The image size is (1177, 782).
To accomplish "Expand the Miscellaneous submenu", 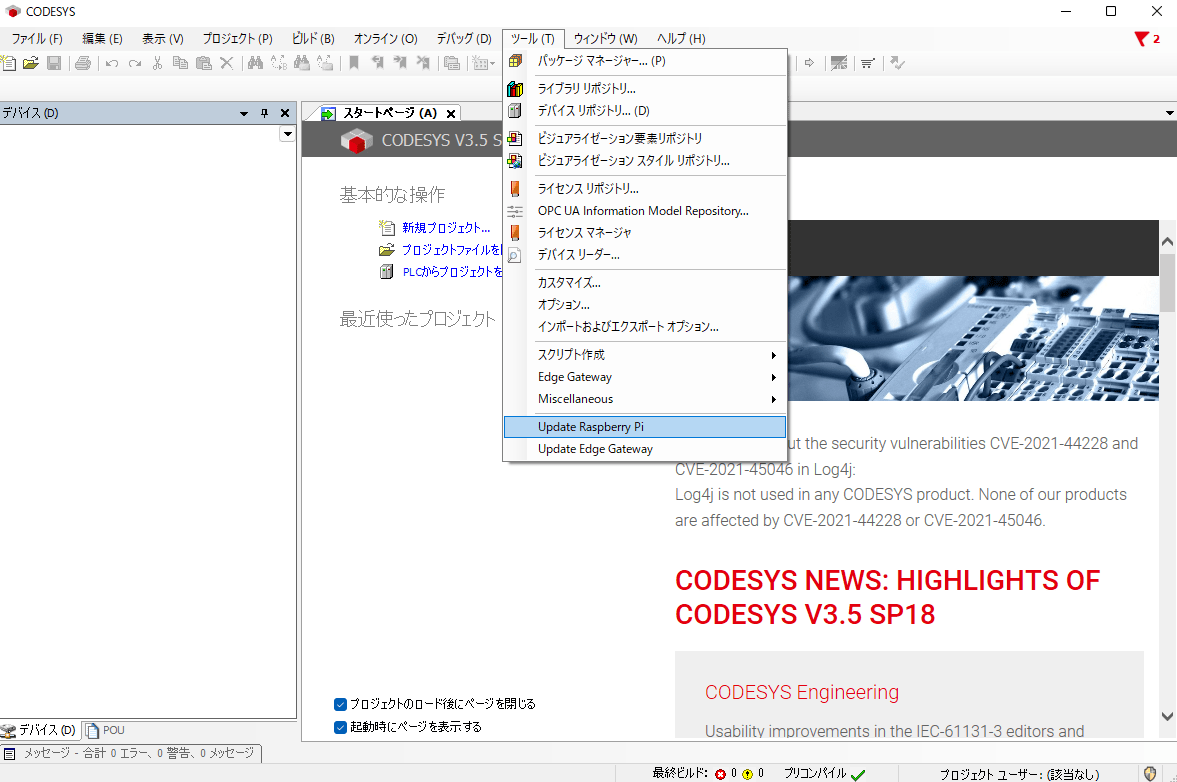I will click(x=645, y=399).
